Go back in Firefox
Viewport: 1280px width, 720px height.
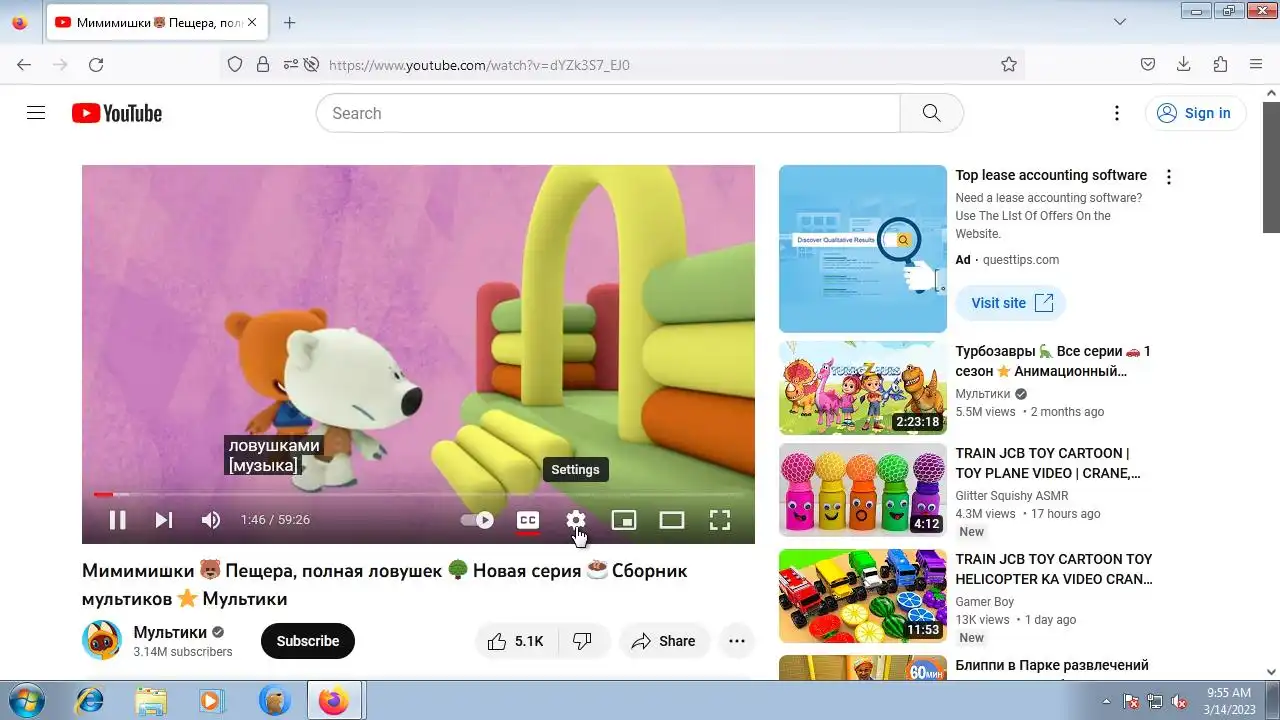pos(24,64)
